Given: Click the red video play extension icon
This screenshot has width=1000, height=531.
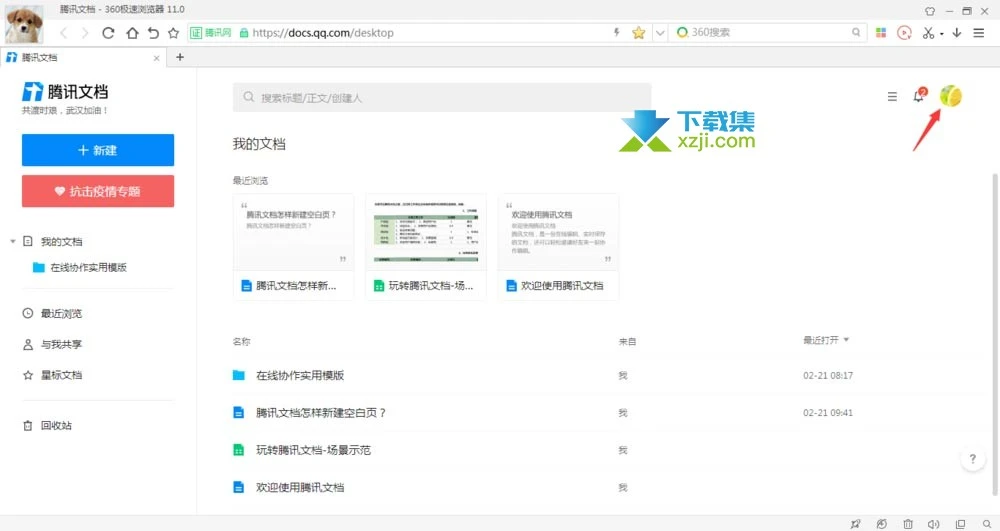Looking at the screenshot, I should click(x=904, y=33).
